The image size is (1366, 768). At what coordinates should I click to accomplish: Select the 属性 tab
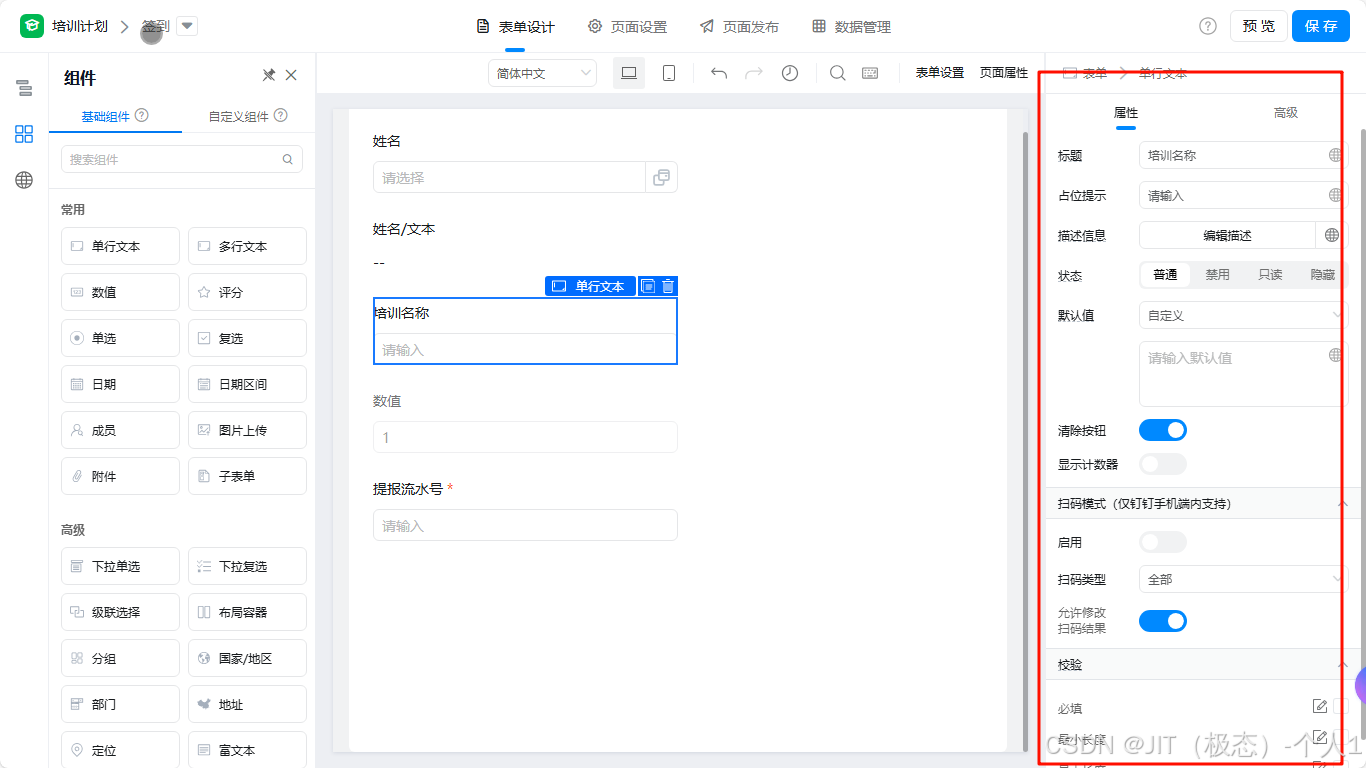[x=1126, y=113]
